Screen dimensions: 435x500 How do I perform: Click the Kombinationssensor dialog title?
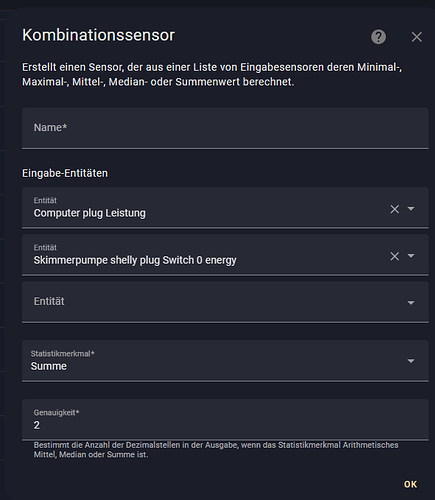click(98, 35)
